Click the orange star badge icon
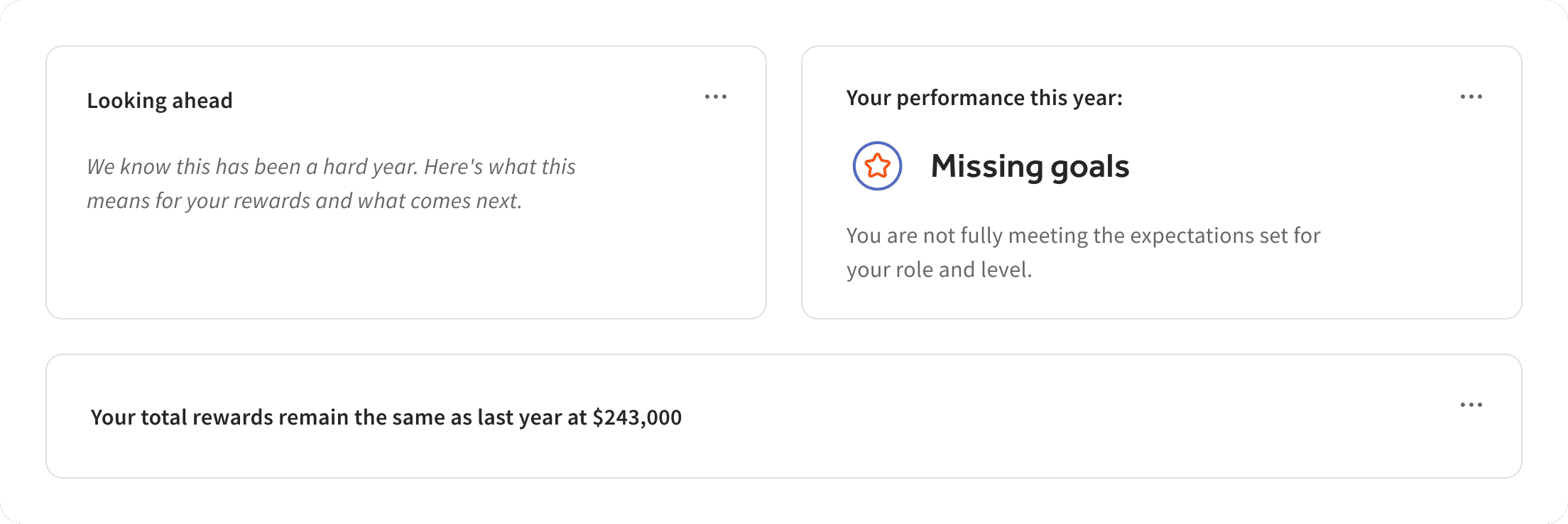The image size is (1568, 524). 878,166
